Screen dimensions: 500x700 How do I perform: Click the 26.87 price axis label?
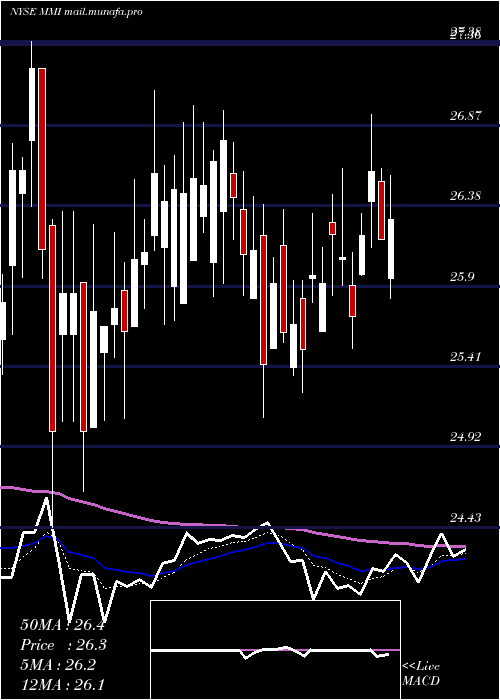click(x=465, y=116)
